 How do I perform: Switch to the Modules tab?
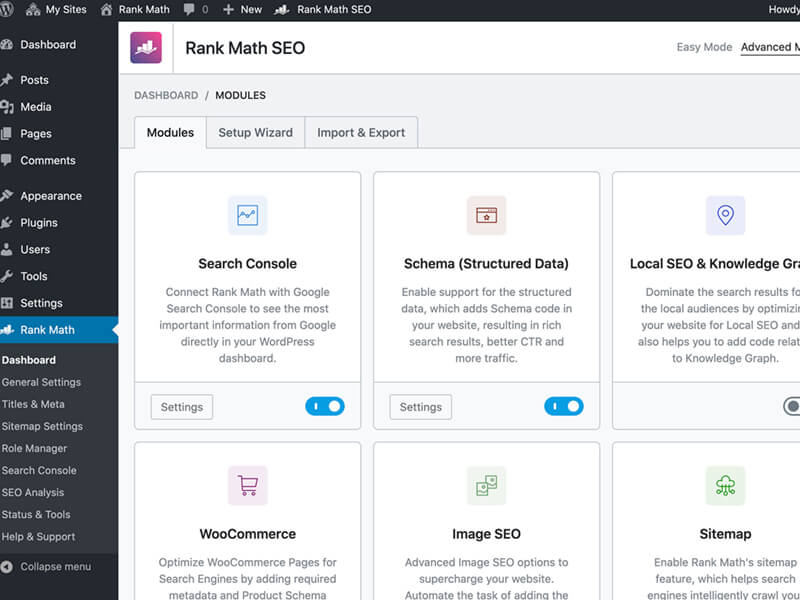click(170, 133)
